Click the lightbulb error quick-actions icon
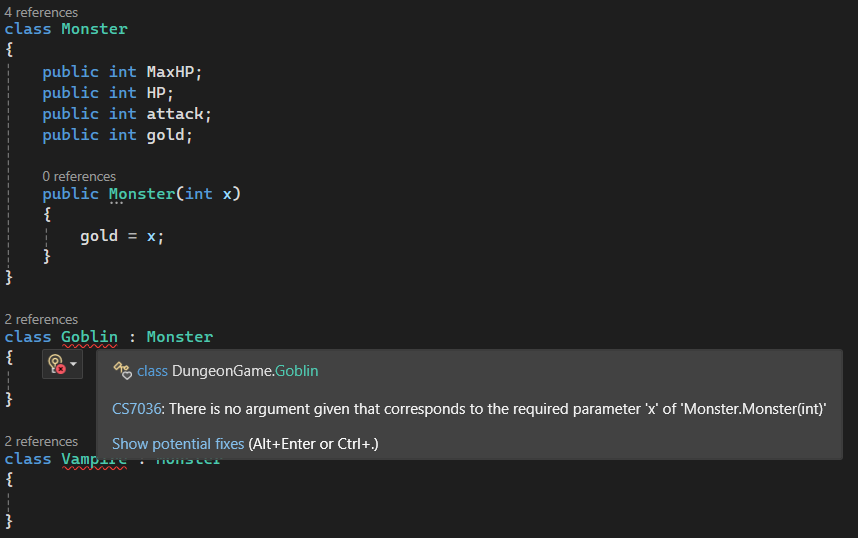Image resolution: width=858 pixels, height=538 pixels. [x=56, y=365]
